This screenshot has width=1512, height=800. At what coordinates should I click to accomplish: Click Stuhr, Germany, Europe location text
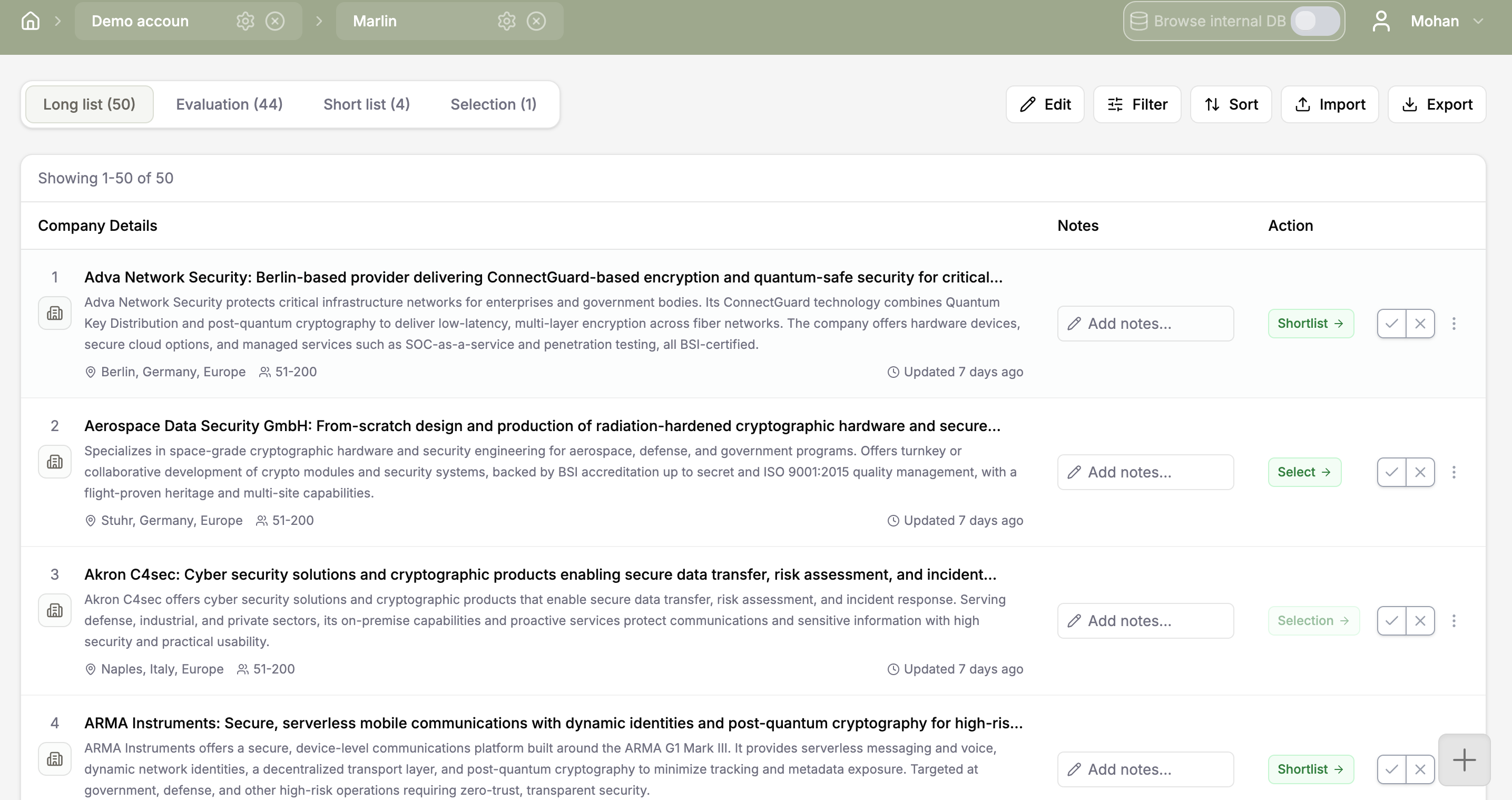point(171,520)
